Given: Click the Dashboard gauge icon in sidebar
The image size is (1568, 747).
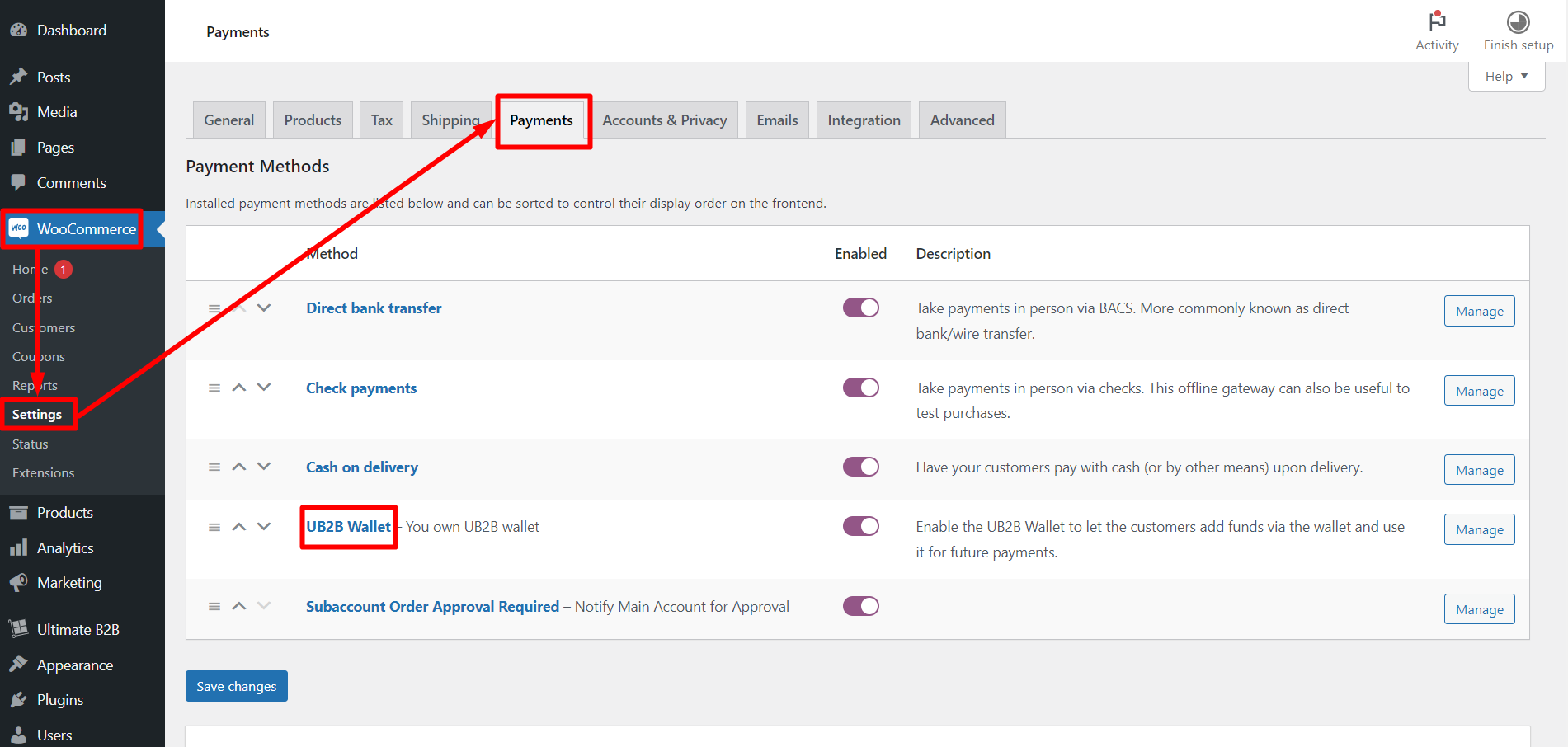Looking at the screenshot, I should coord(18,31).
